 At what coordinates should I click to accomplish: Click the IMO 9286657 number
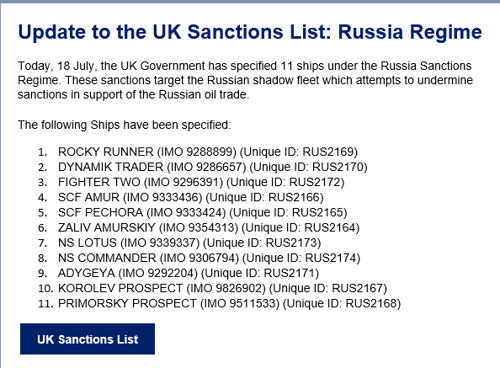pos(208,167)
